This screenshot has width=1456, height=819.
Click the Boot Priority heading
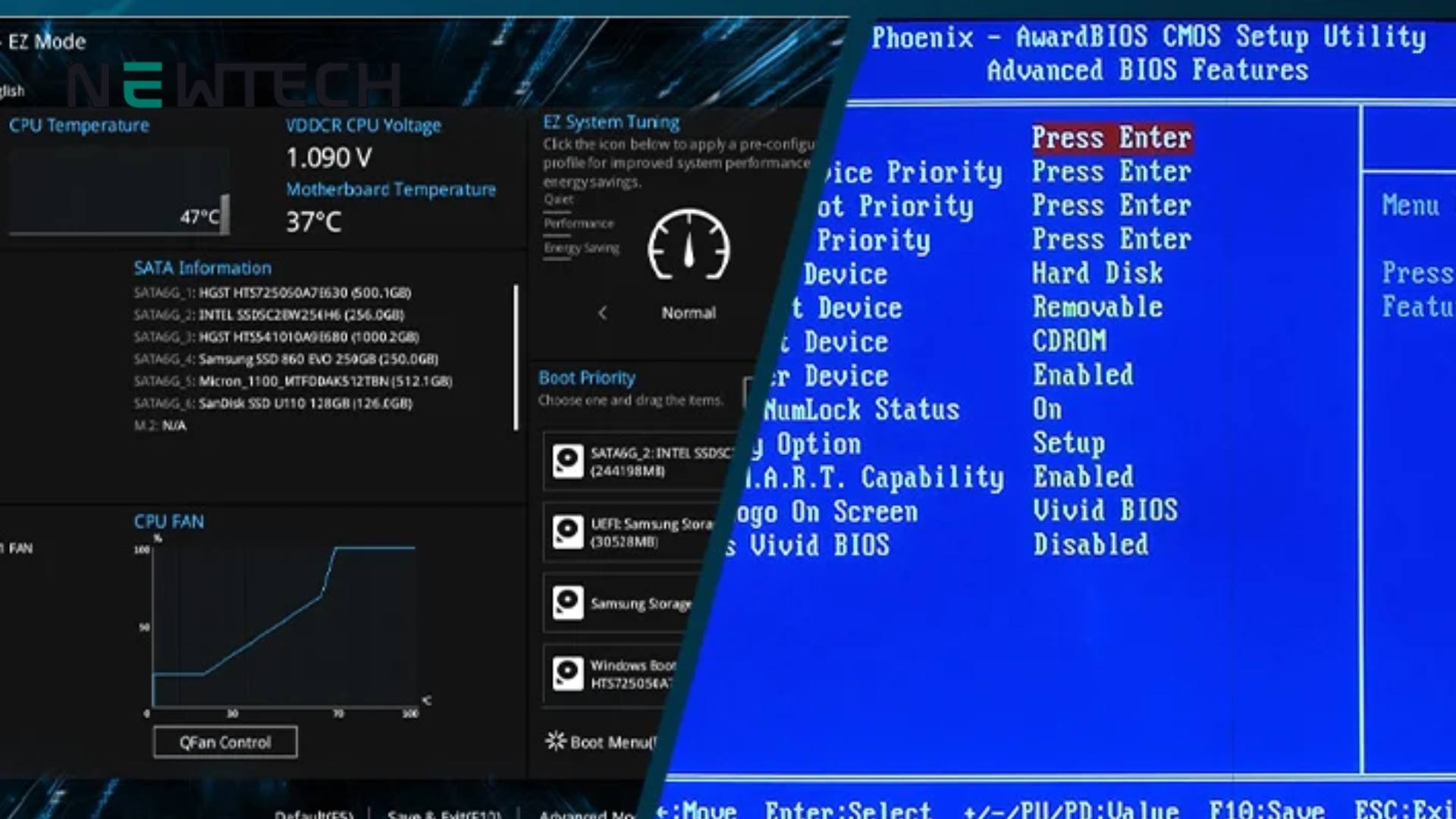(x=587, y=378)
